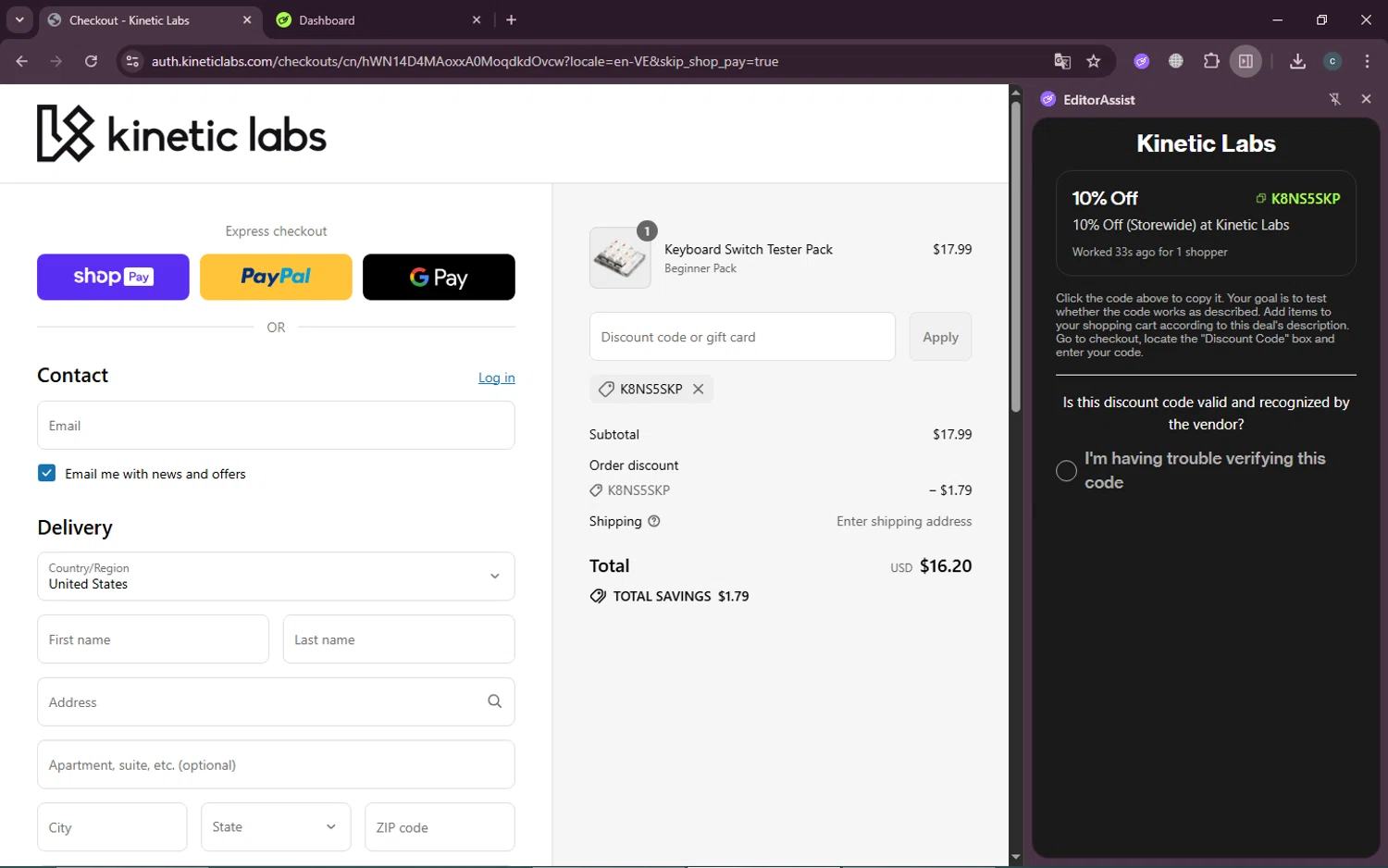Screen dimensions: 1388x868
Task: Click the globe extension icon in toolbar
Action: [x=1176, y=61]
